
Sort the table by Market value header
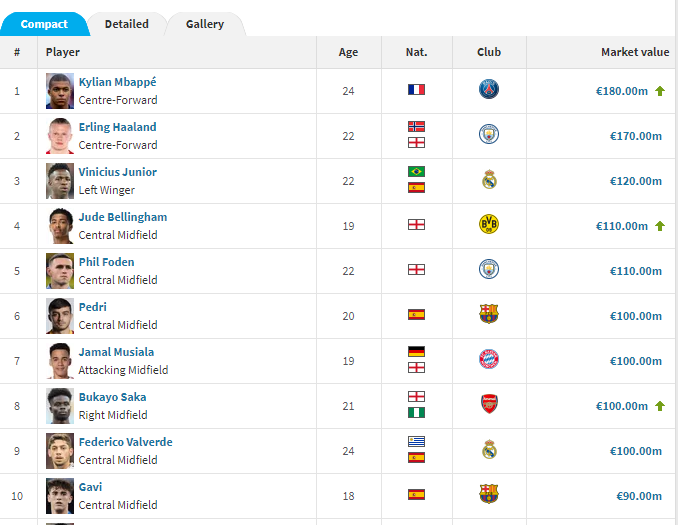point(635,52)
